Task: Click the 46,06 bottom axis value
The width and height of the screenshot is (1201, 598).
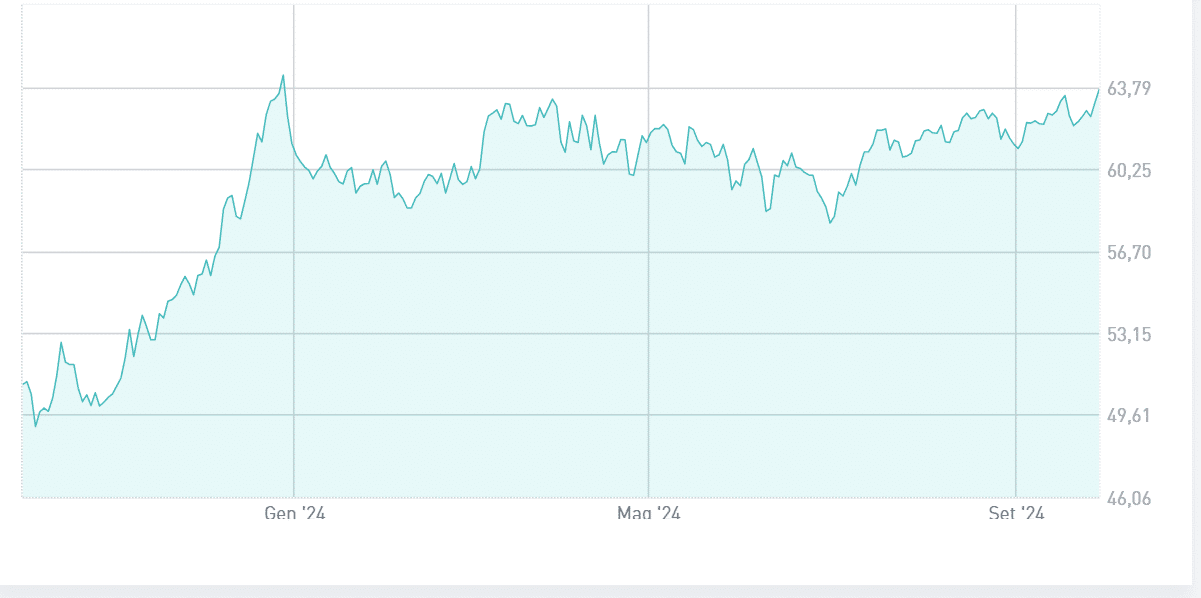Action: (1129, 498)
